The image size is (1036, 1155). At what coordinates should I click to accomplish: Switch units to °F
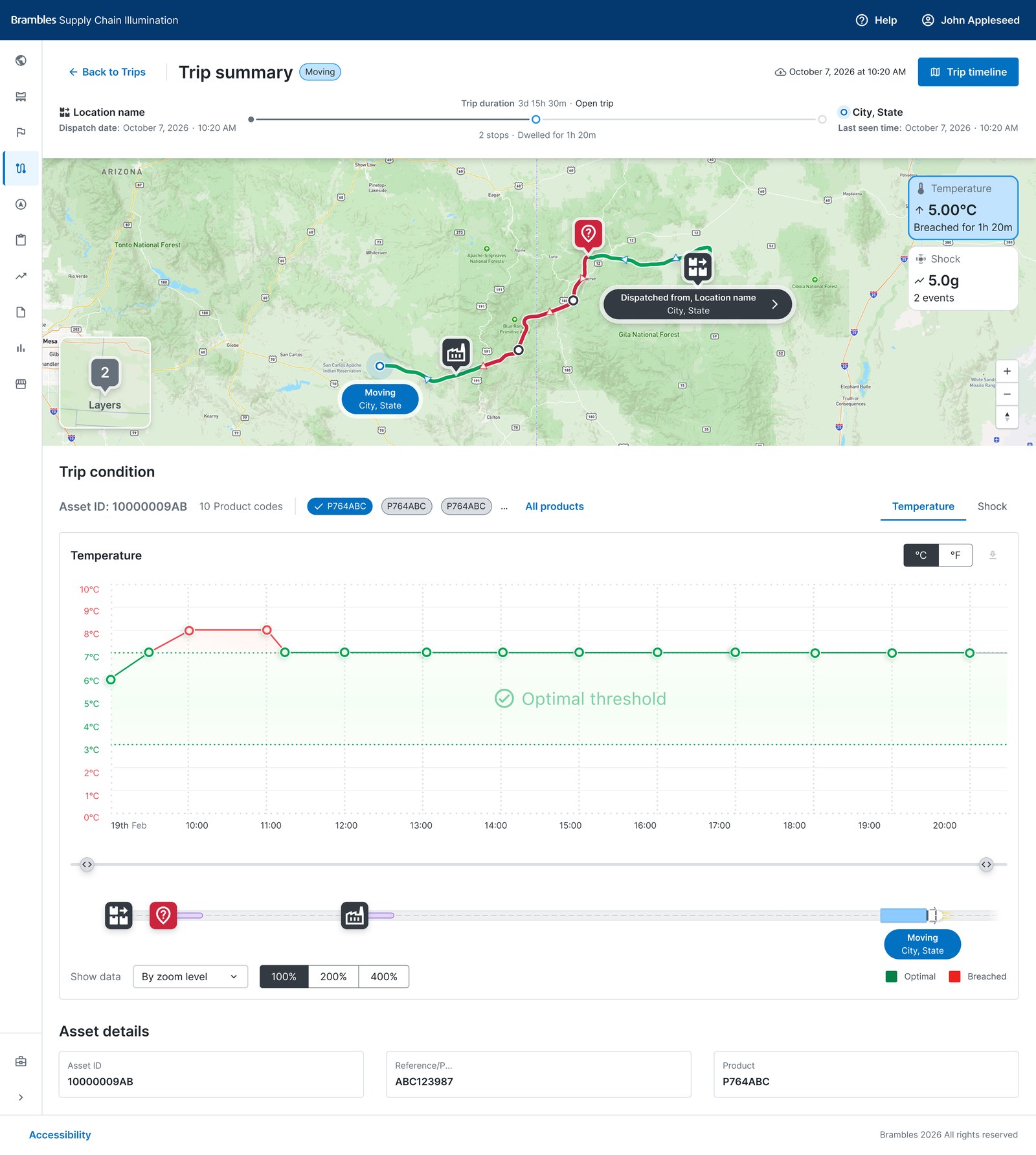tap(955, 555)
